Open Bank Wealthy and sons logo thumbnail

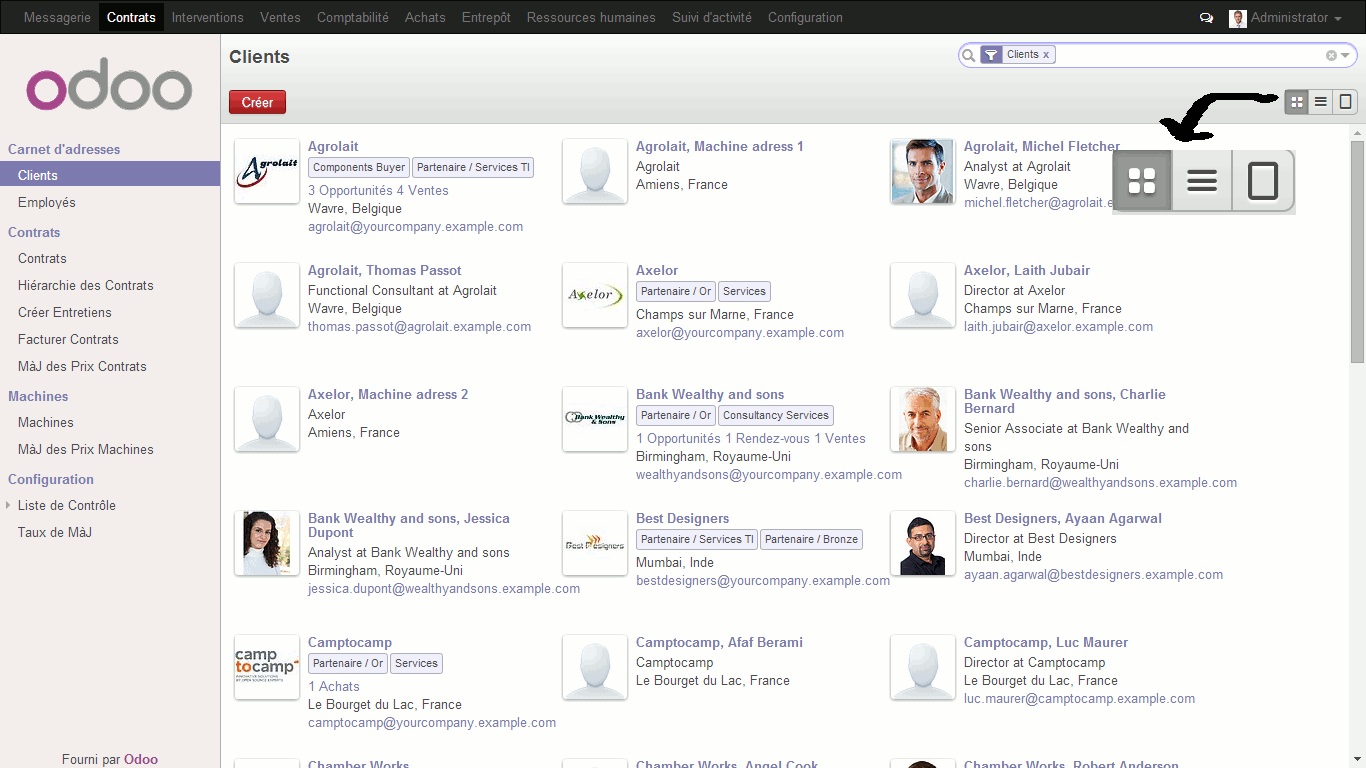pos(595,419)
